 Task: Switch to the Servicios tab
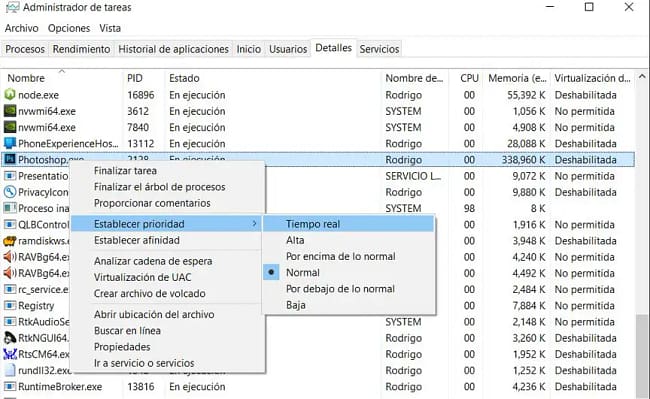point(379,49)
